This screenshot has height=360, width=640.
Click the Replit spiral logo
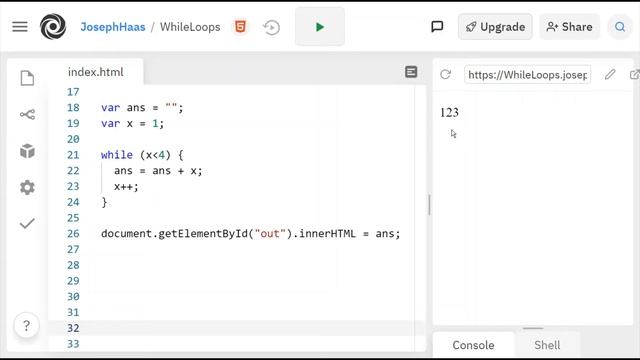pyautogui.click(x=53, y=27)
